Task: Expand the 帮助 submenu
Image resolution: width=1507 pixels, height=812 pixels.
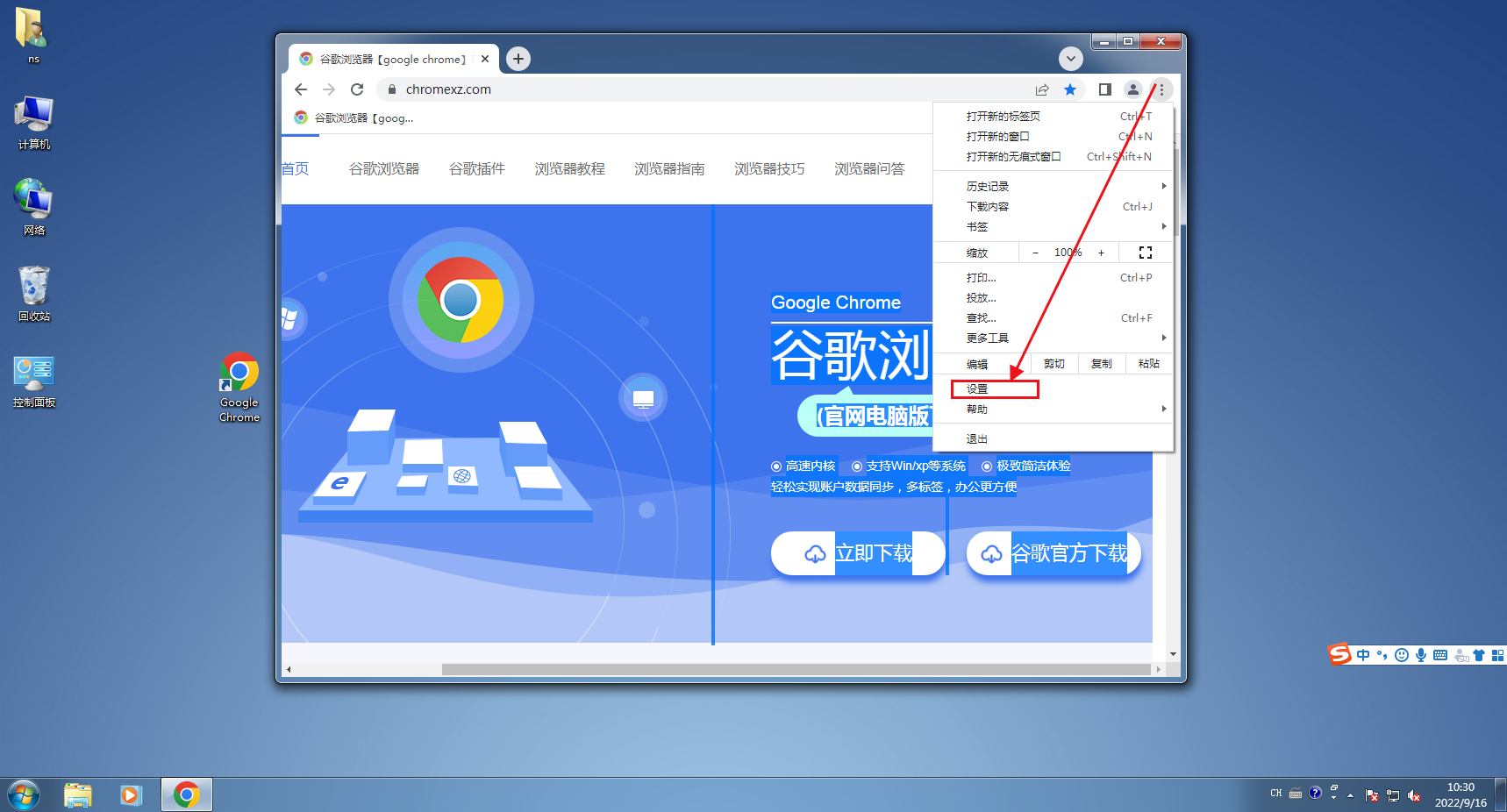Action: pyautogui.click(x=1053, y=409)
